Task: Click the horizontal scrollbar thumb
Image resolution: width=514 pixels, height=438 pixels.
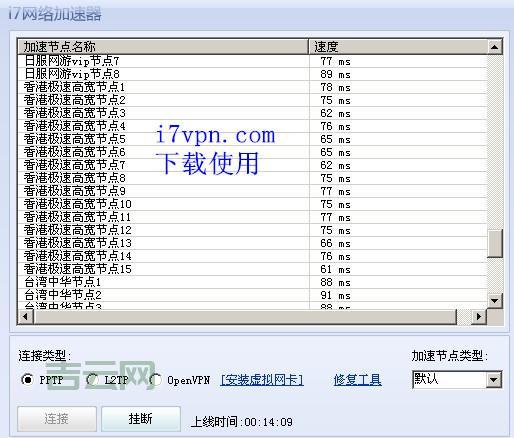Action: tap(245, 316)
